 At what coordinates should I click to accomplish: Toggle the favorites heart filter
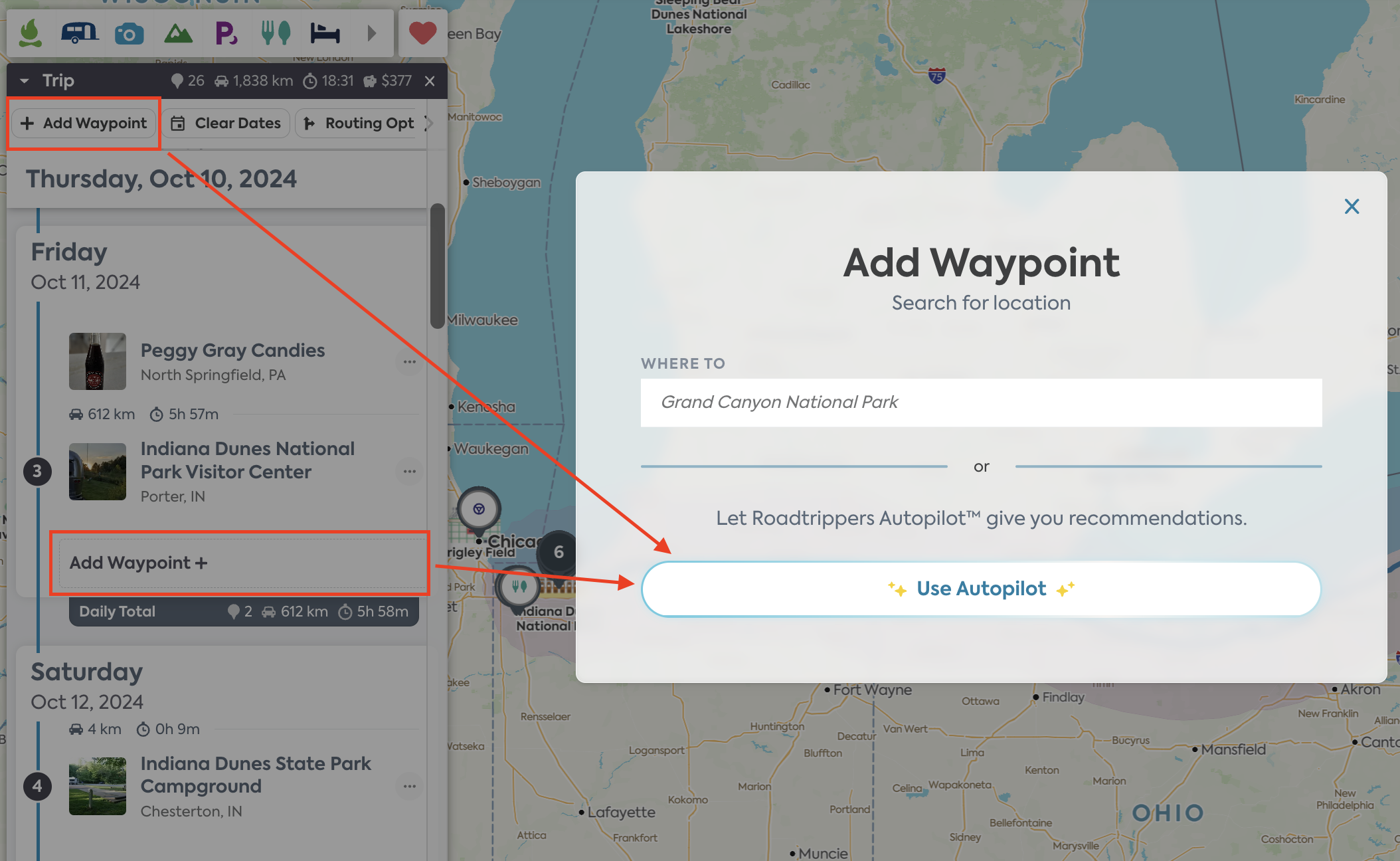[422, 33]
